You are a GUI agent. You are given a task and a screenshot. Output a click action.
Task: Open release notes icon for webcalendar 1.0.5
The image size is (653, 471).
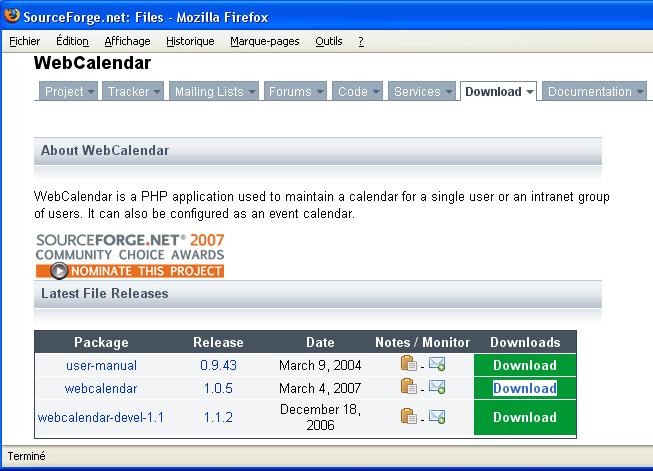pos(409,386)
